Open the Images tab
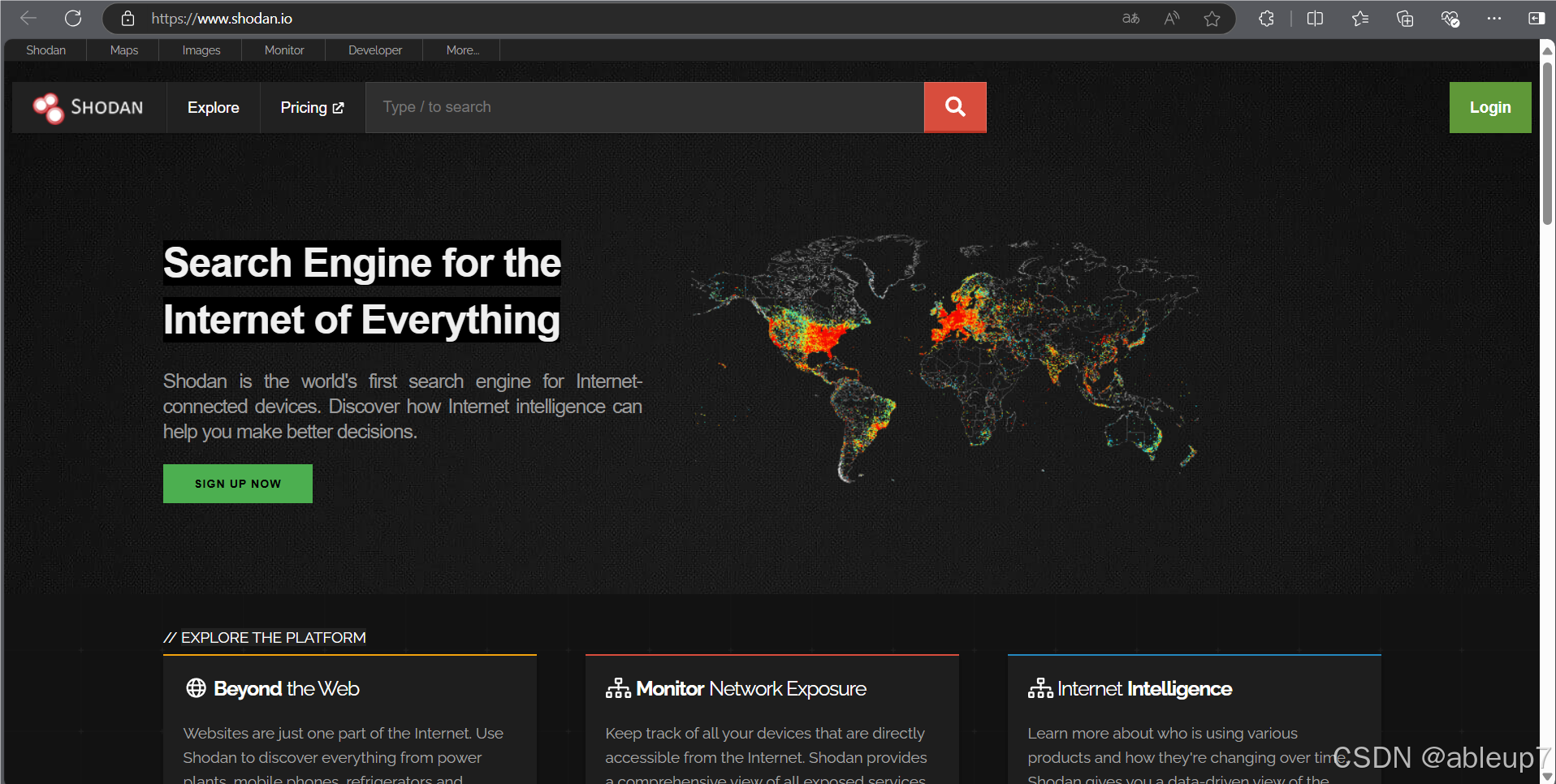 tap(201, 50)
